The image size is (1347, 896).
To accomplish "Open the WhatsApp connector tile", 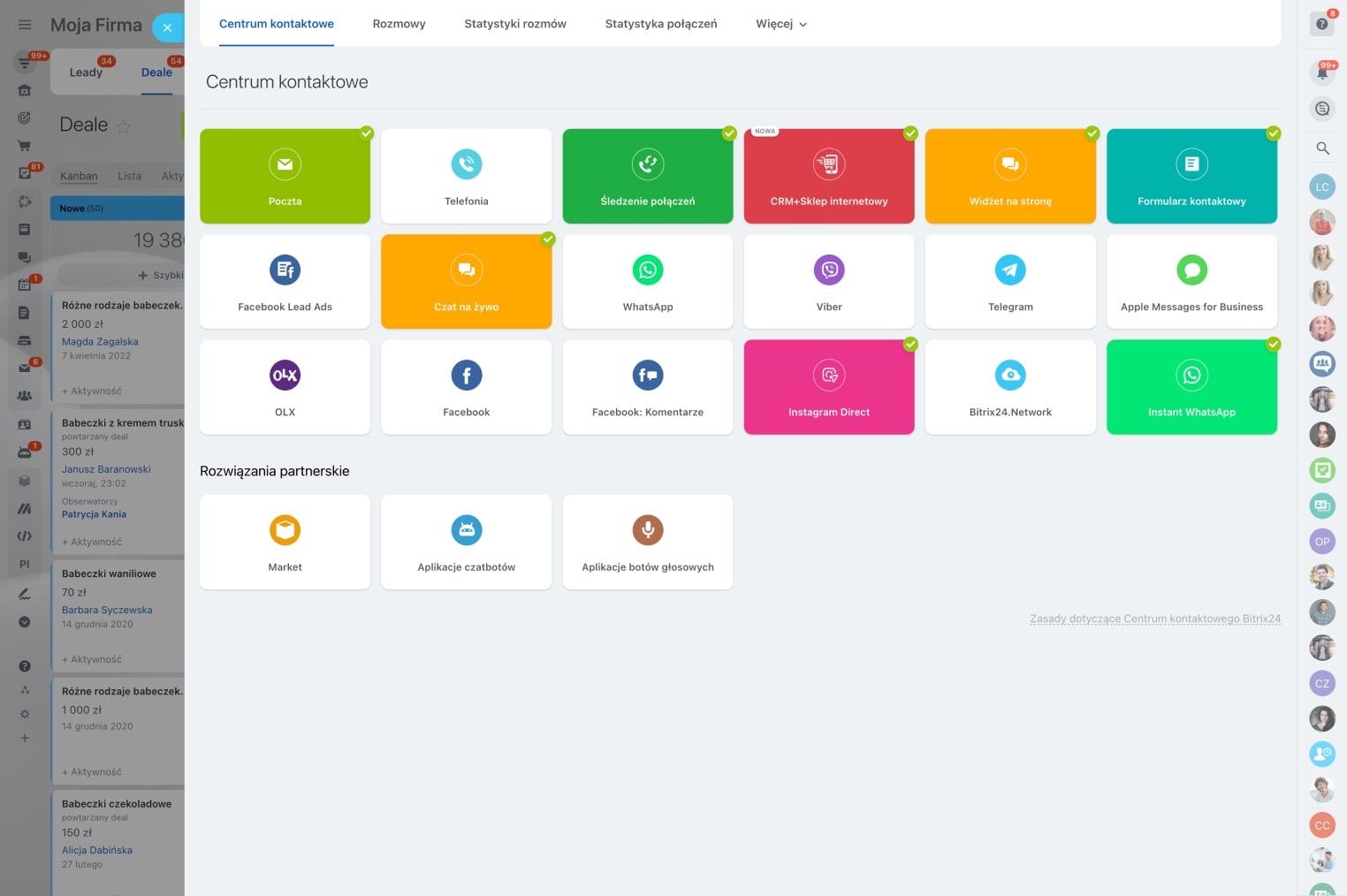I will click(647, 281).
